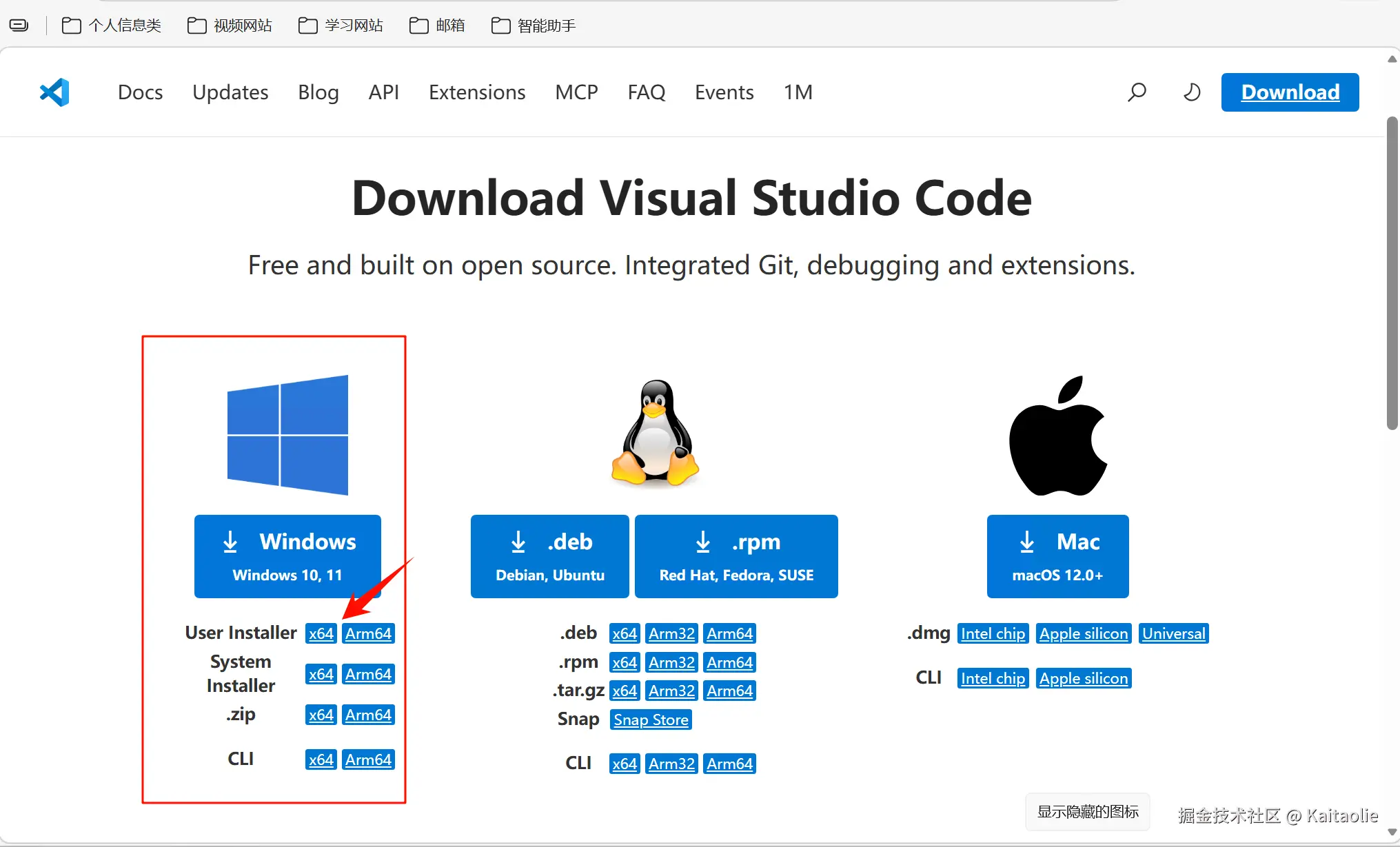Image resolution: width=1400 pixels, height=847 pixels.
Task: Click User Installer x64 link
Action: (321, 633)
